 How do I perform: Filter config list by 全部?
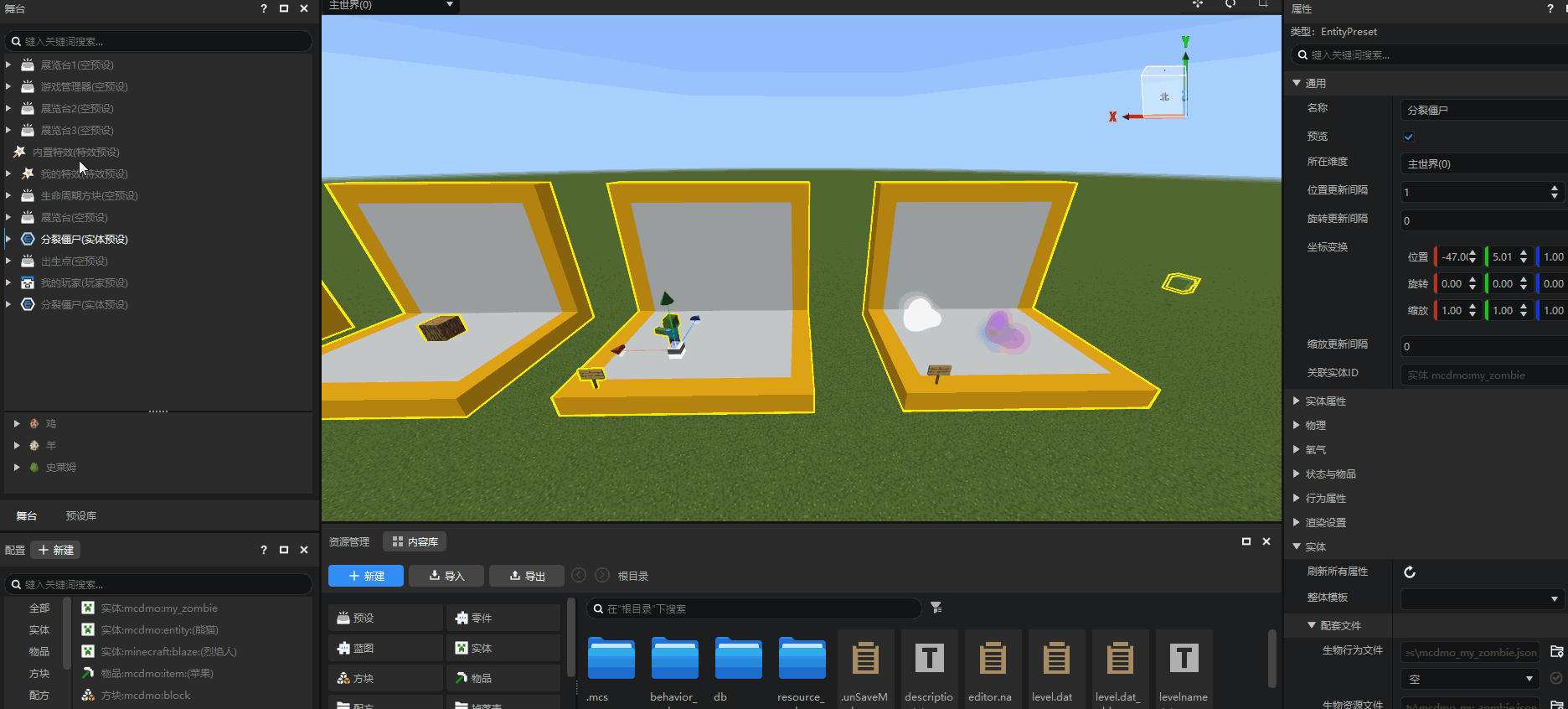[39, 608]
